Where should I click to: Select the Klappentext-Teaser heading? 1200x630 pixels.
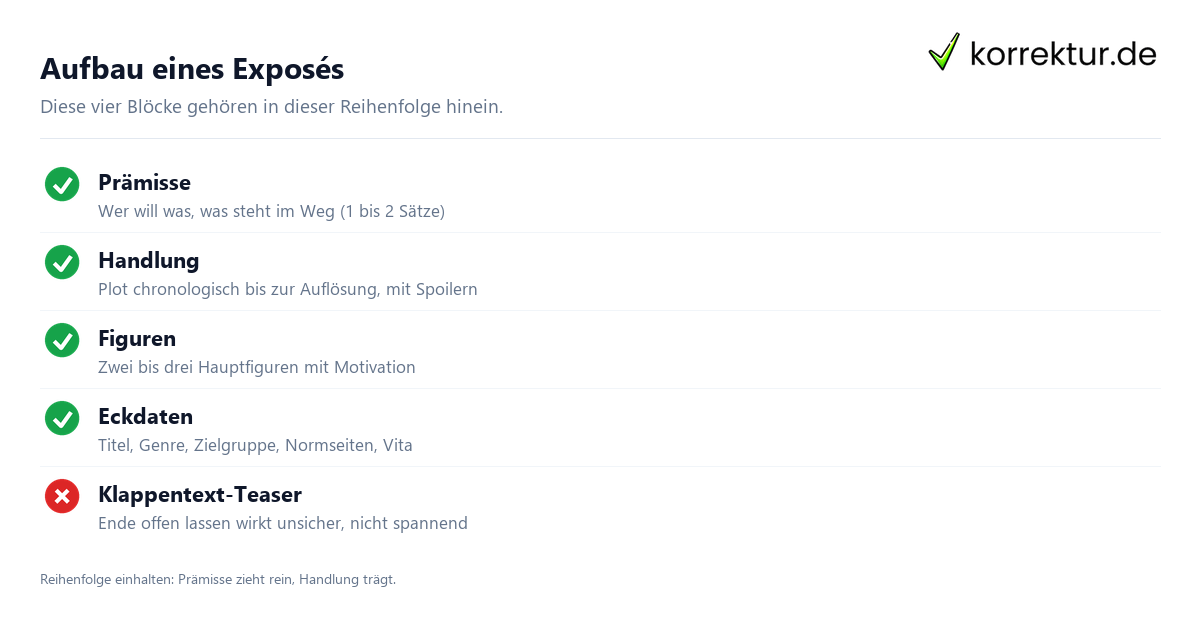(200, 495)
